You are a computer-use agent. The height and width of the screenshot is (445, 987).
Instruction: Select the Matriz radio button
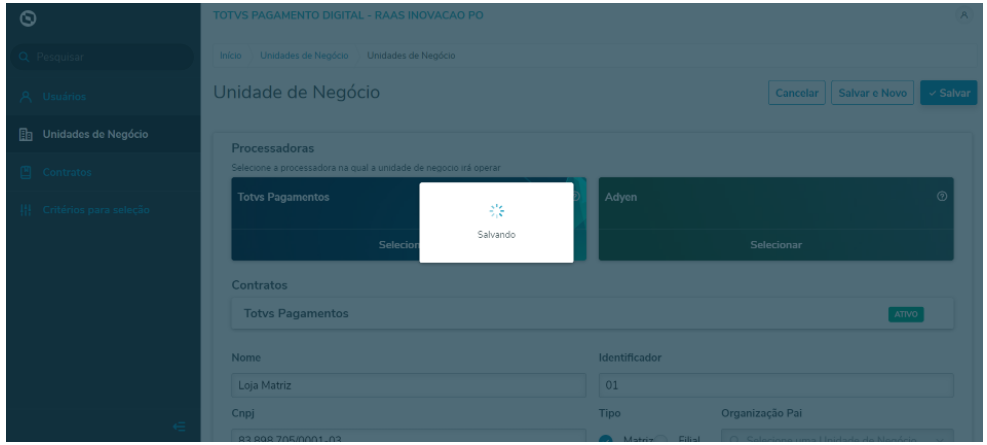pyautogui.click(x=606, y=439)
